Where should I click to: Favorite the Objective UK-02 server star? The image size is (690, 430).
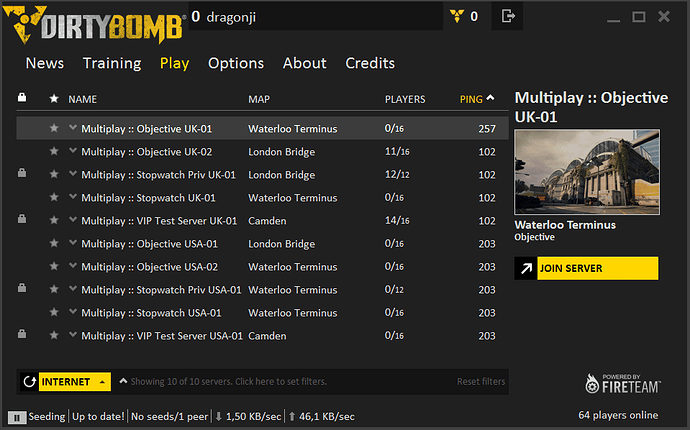[54, 152]
